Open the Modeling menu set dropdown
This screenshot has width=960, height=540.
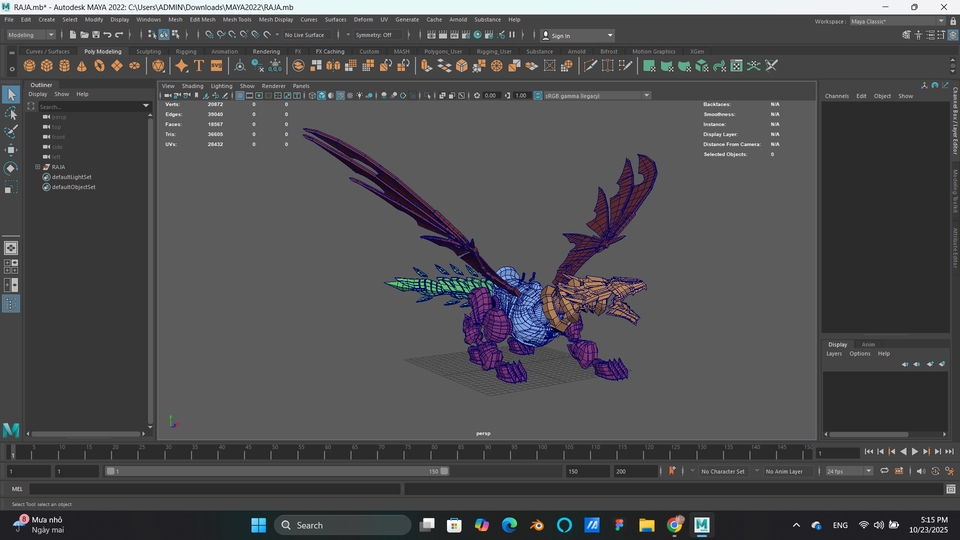pos(31,35)
